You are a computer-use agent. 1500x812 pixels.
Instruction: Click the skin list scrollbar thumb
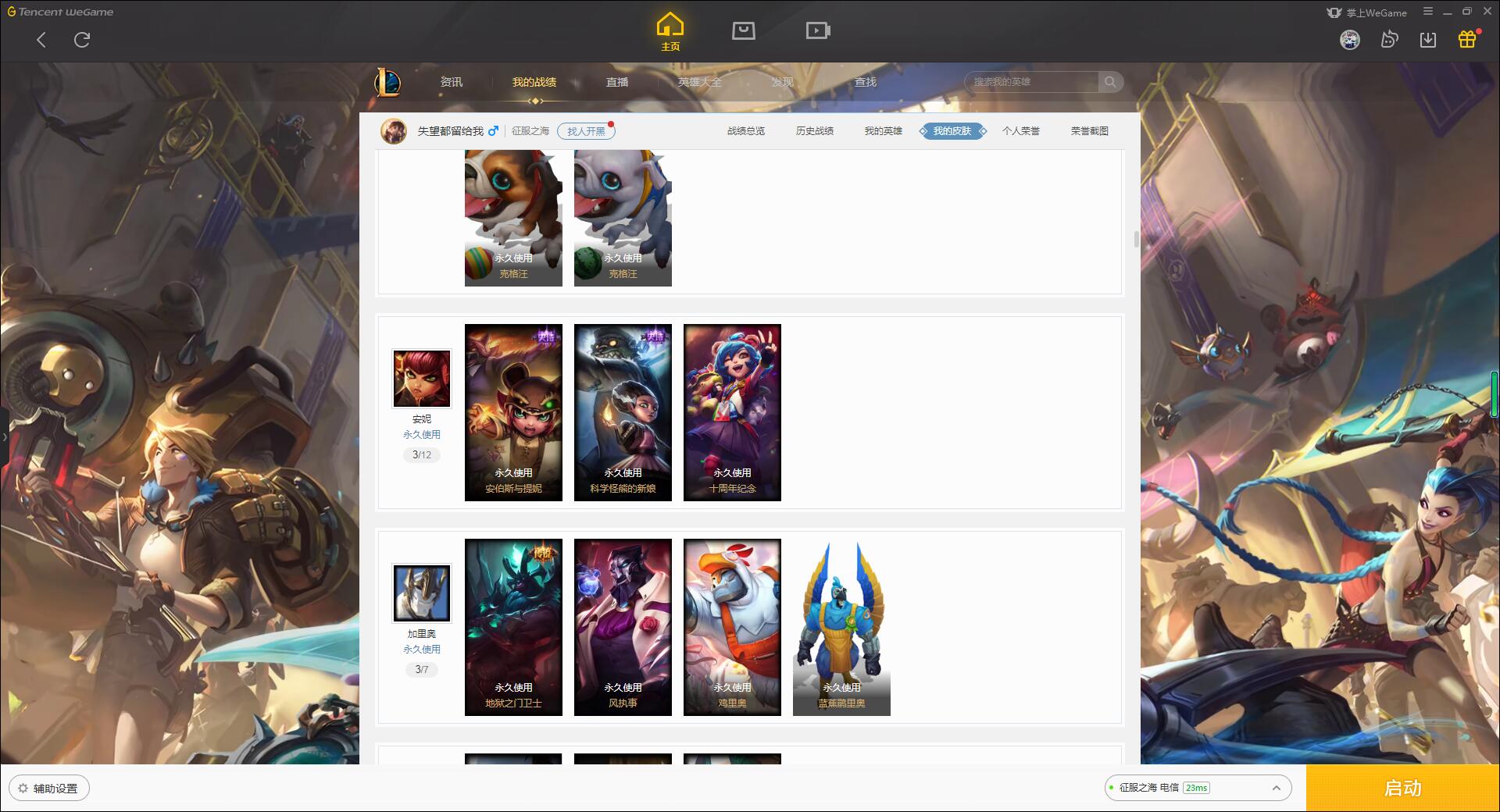(x=1136, y=239)
